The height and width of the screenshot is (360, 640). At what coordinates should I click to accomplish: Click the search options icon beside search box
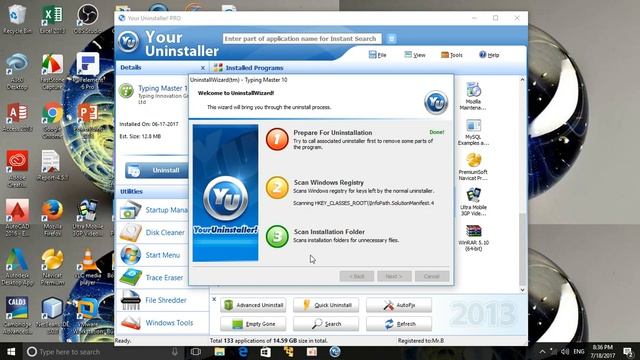point(391,39)
